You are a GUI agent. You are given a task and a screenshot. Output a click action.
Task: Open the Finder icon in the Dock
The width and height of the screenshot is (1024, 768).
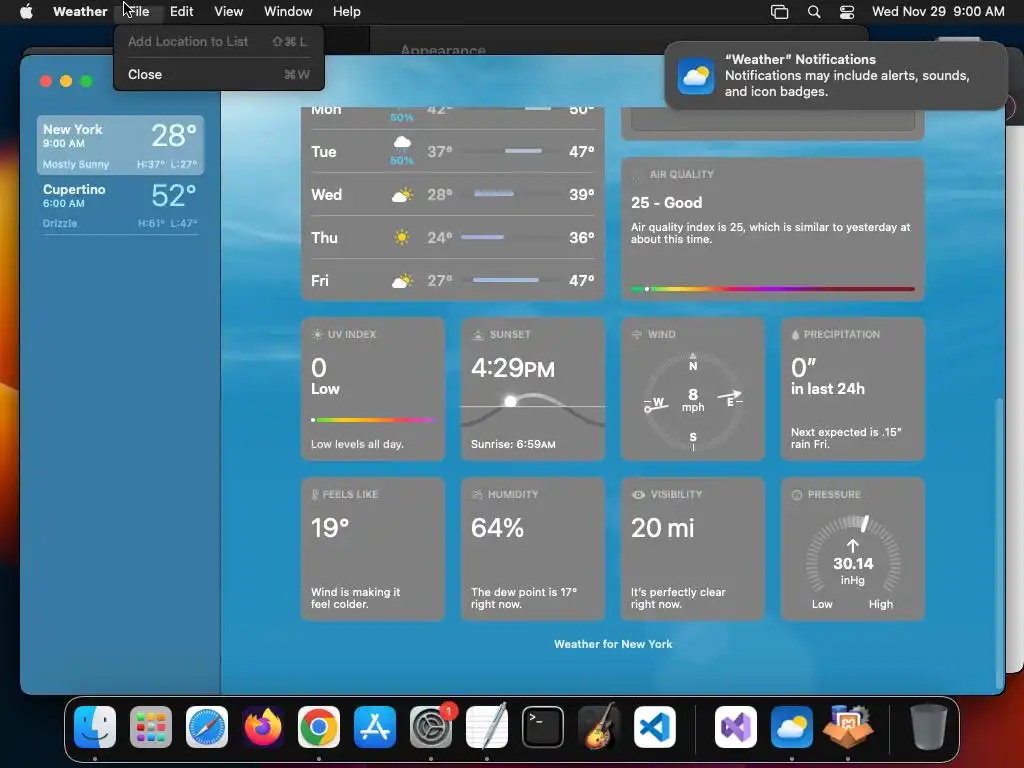click(x=95, y=727)
